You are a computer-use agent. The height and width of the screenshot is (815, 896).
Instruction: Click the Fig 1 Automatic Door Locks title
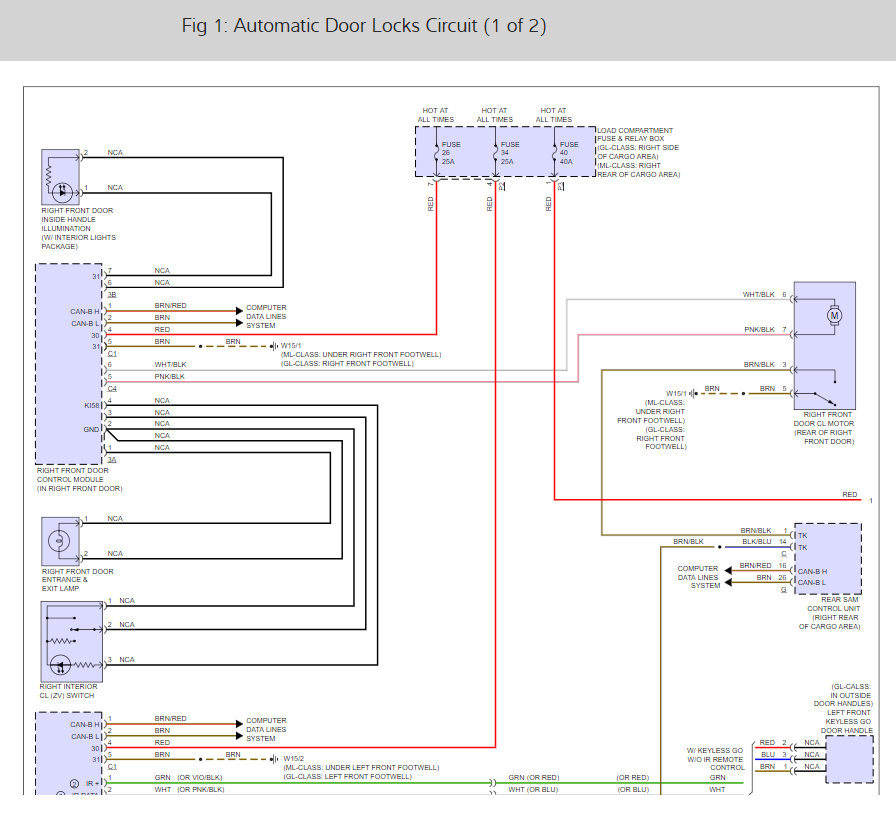point(364,26)
